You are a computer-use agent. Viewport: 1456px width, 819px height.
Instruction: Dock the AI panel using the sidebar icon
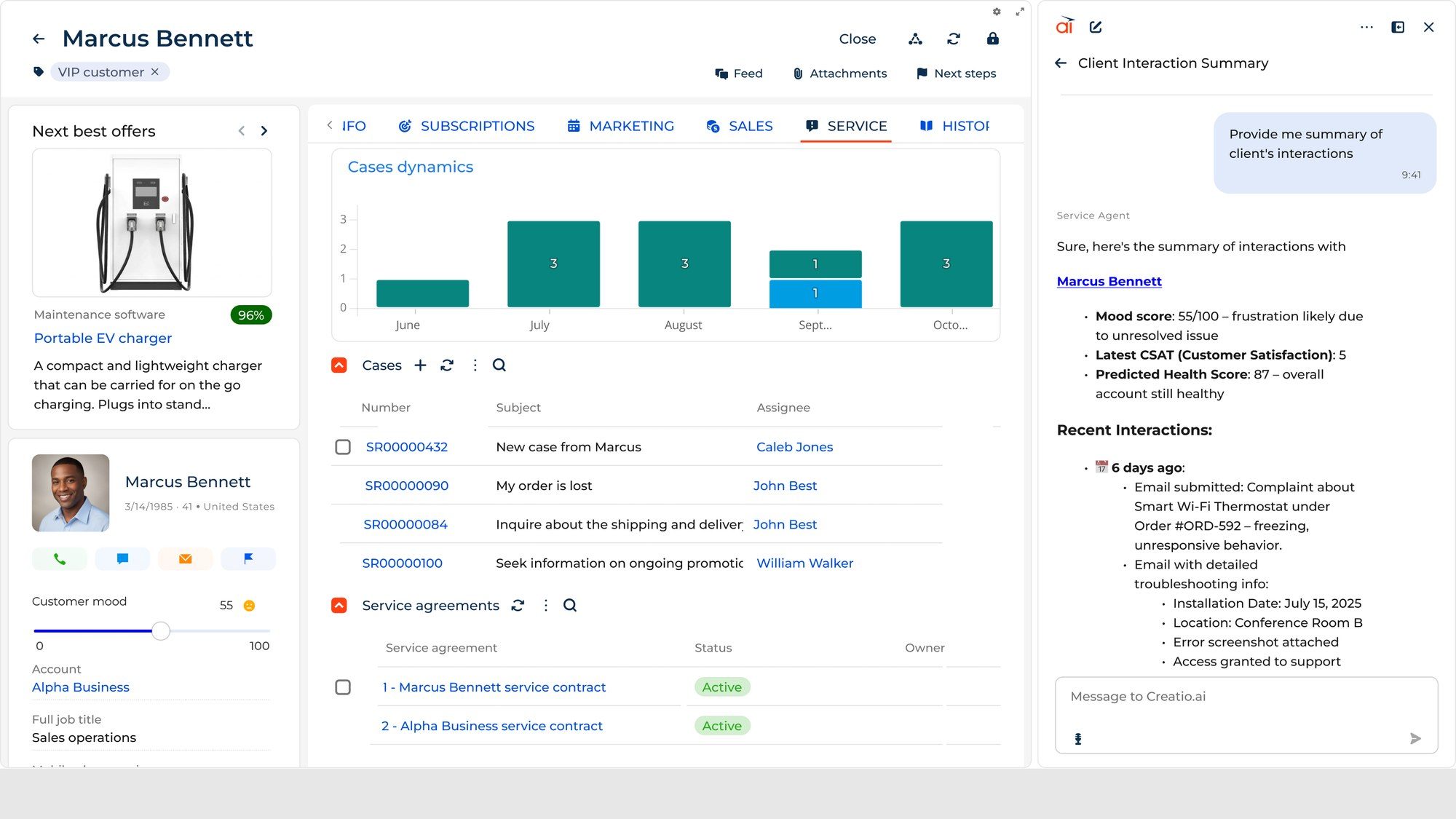(1398, 27)
